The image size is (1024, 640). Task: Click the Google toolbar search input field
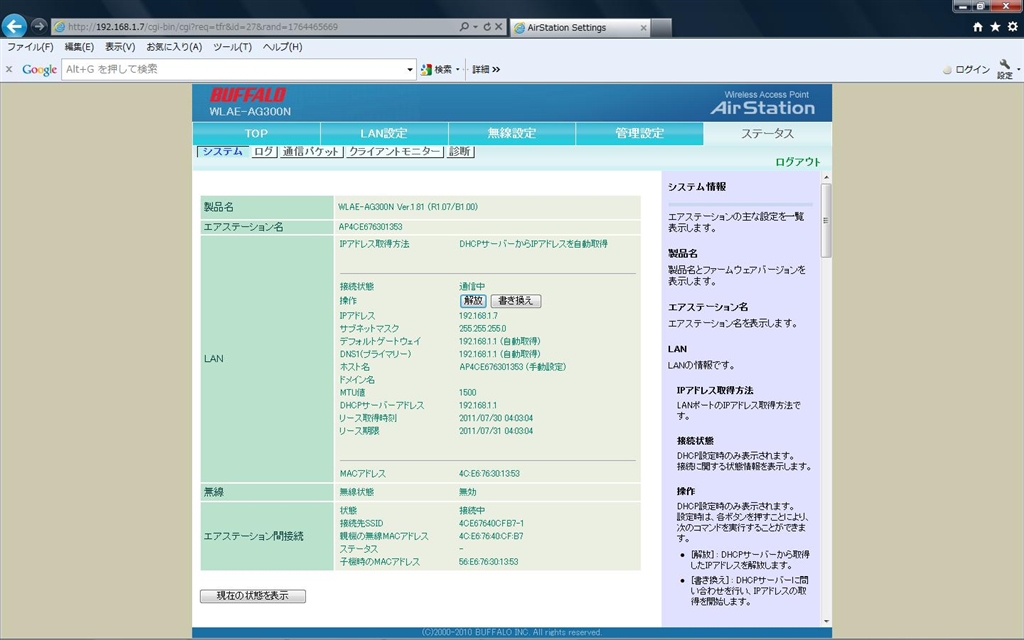point(235,69)
